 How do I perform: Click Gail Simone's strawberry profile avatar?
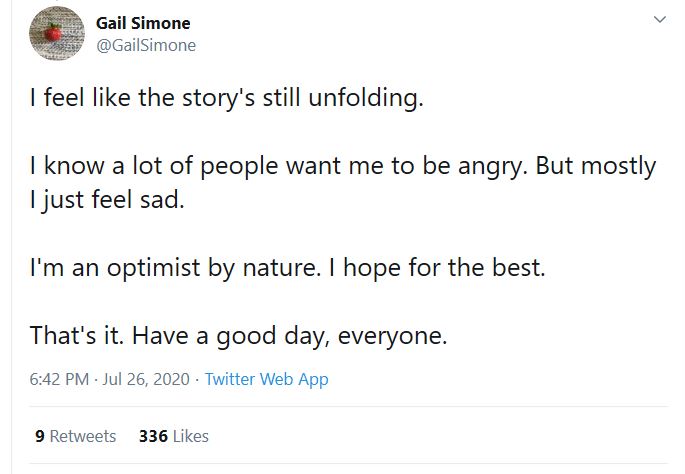[59, 34]
